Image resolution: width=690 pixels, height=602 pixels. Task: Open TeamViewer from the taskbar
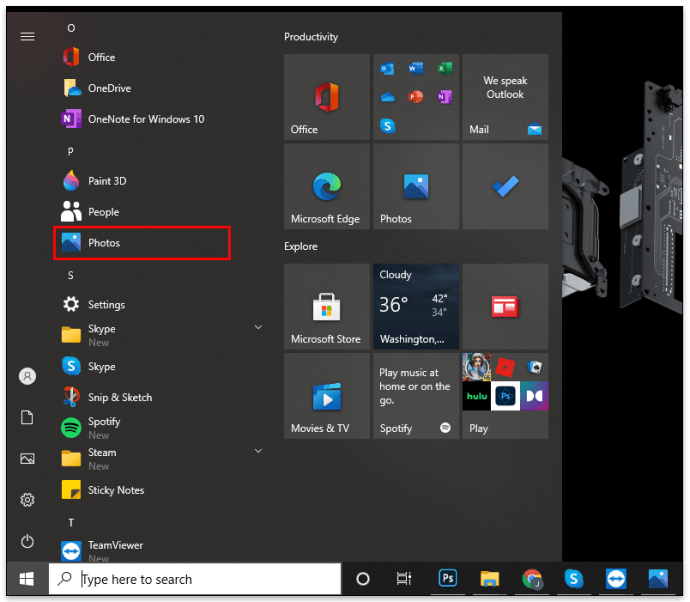click(616, 579)
